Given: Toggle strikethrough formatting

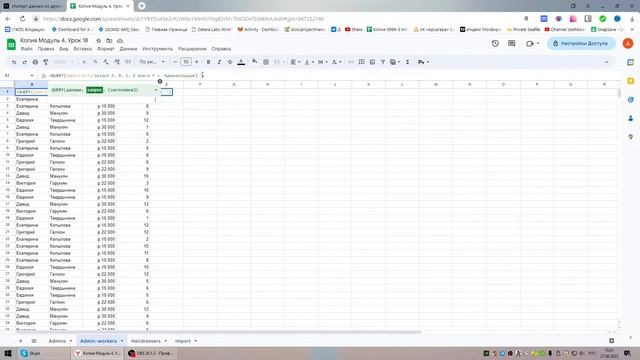Looking at the screenshot, I should 230,62.
